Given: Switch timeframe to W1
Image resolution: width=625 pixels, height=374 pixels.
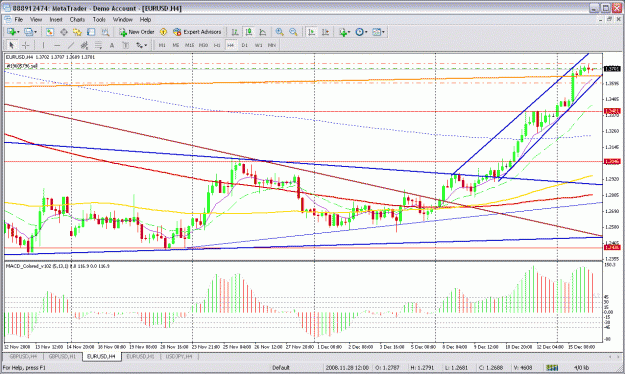Looking at the screenshot, I should click(259, 45).
